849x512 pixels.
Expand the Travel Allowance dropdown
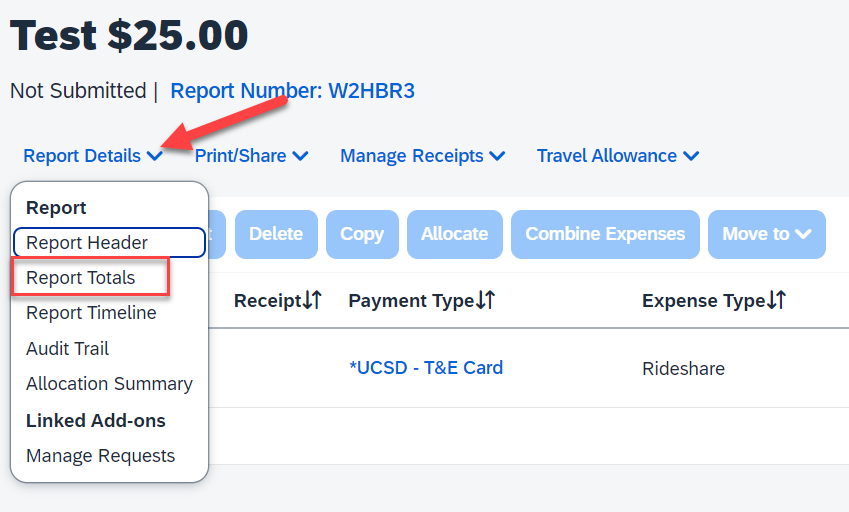(x=617, y=156)
